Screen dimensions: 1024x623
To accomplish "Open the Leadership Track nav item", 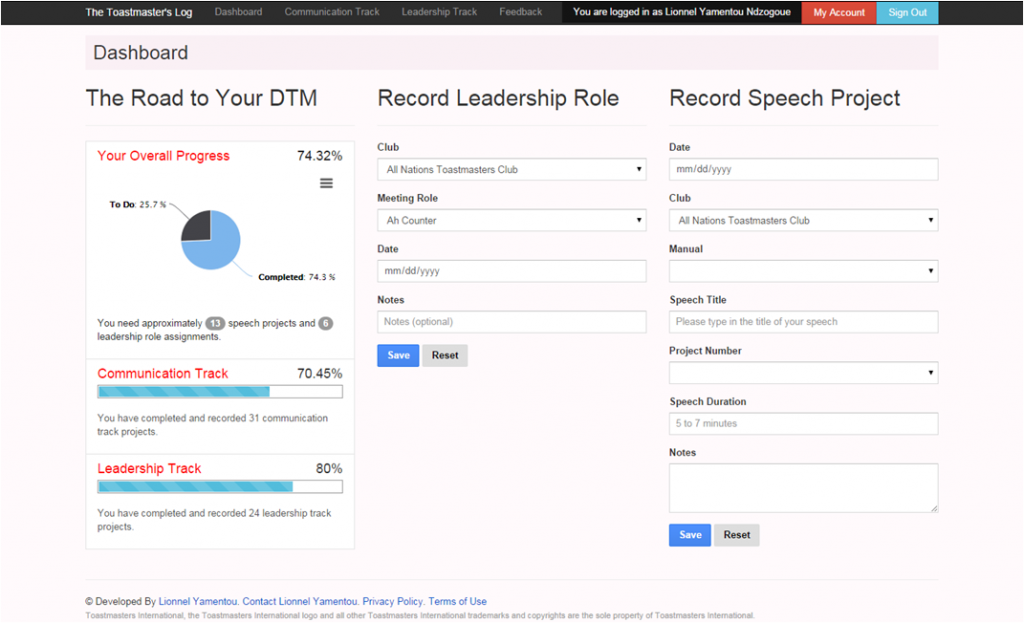I will tap(439, 12).
